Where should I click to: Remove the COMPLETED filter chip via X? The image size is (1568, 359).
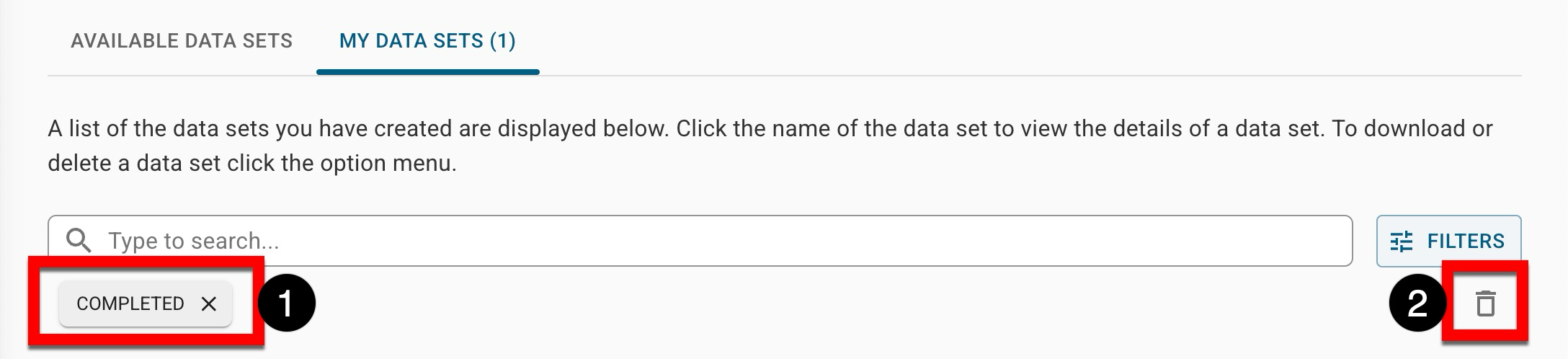(209, 304)
